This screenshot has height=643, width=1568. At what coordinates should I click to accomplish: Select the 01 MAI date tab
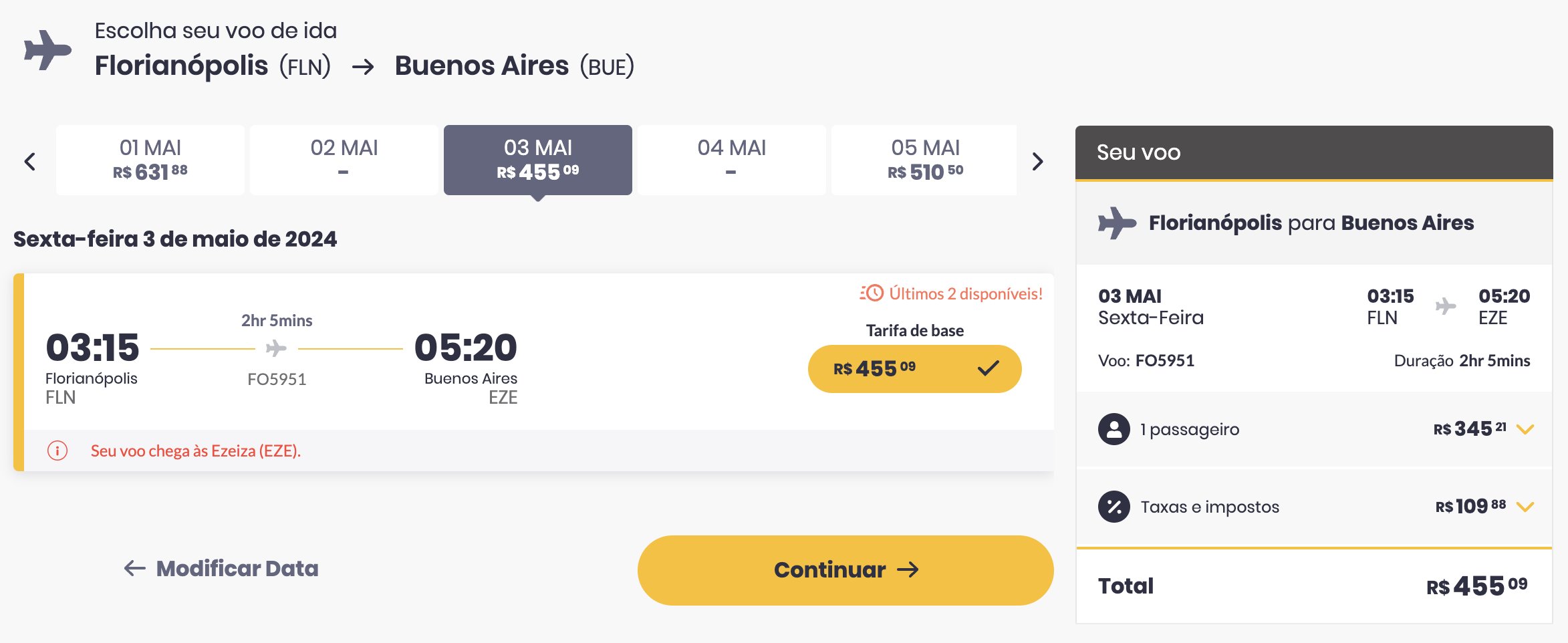[x=150, y=160]
